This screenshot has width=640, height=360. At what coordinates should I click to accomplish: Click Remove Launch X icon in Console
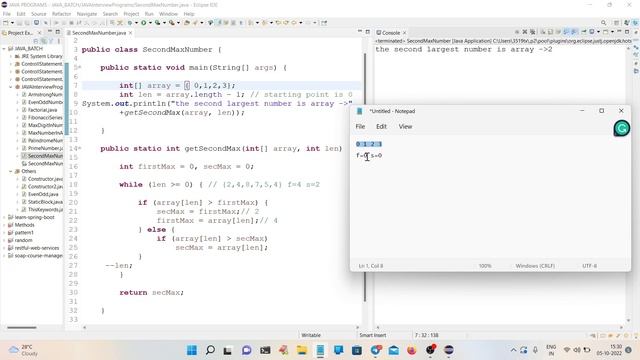[x=525, y=32]
